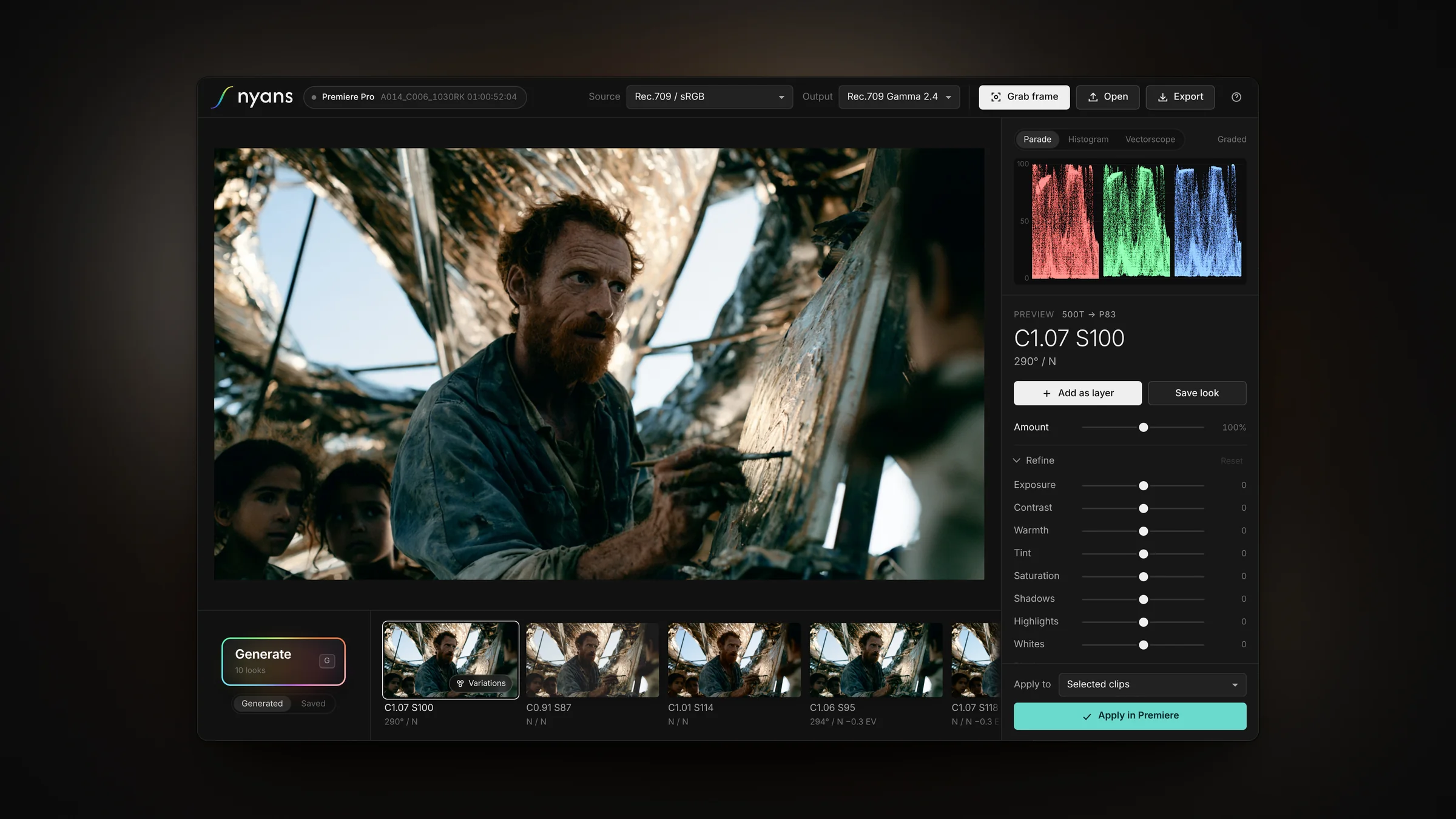Click the Whites slider handle
This screenshot has height=819, width=1456.
(1143, 645)
